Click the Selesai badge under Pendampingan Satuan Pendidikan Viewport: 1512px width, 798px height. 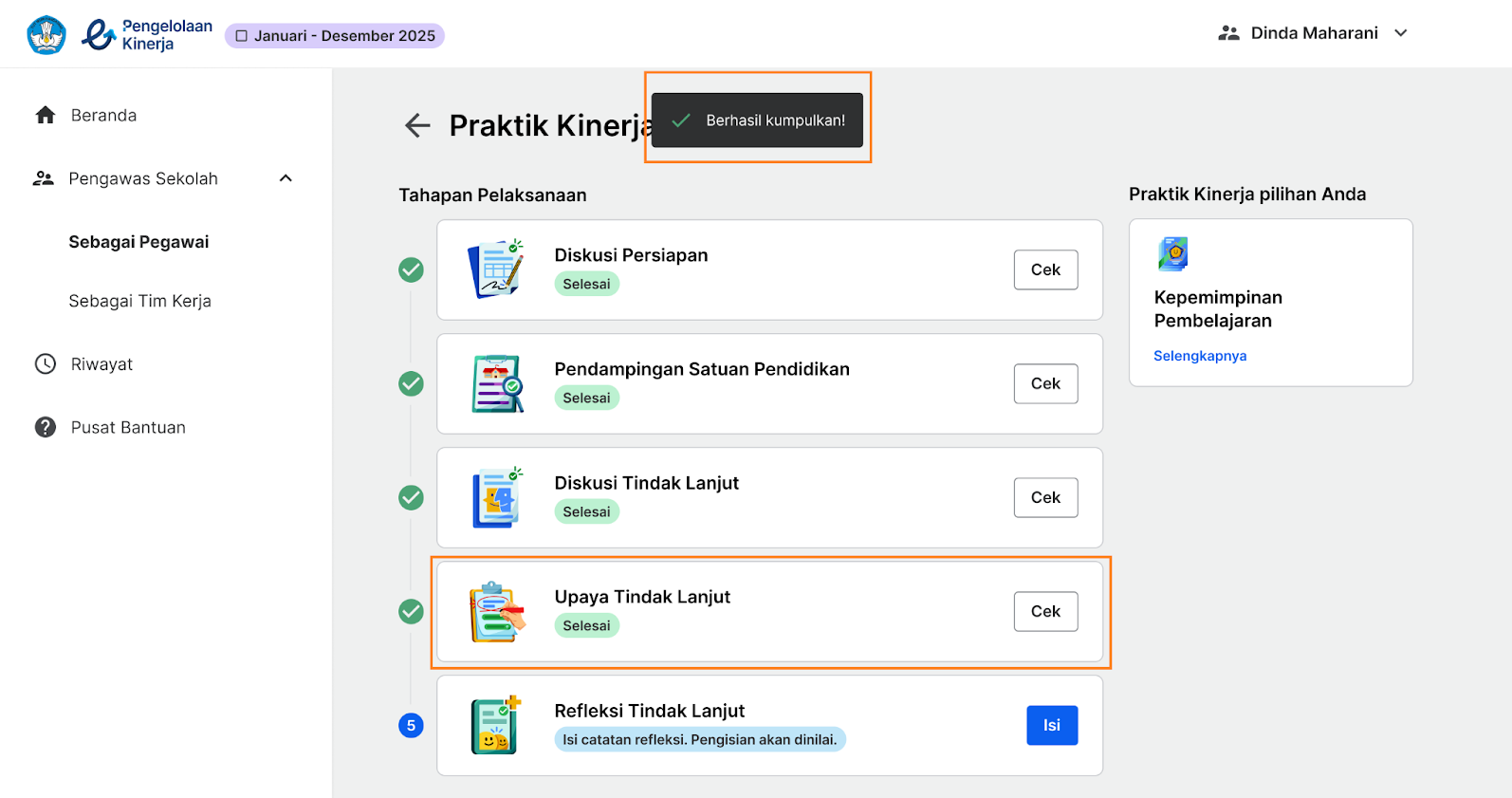click(586, 398)
